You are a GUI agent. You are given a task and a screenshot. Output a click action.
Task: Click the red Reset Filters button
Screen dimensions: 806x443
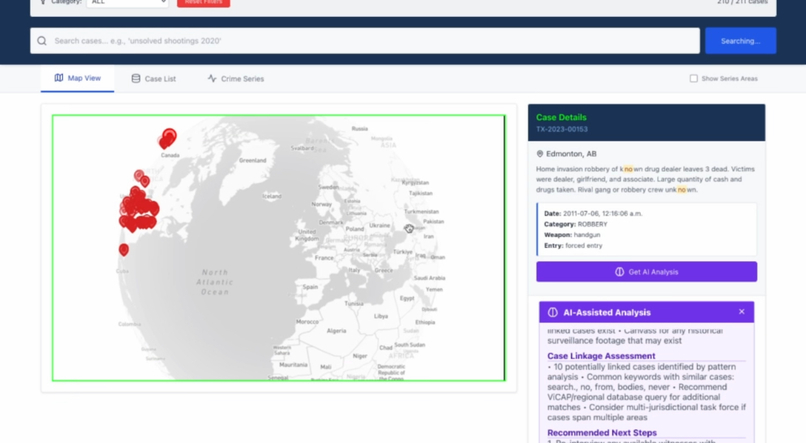pyautogui.click(x=204, y=3)
